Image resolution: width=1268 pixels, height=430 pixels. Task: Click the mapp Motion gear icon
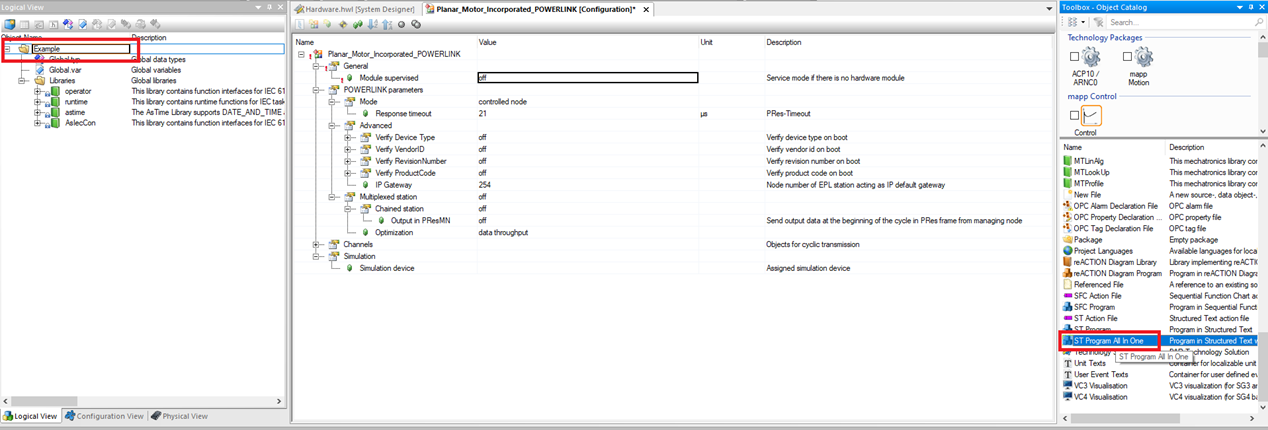tap(1144, 58)
